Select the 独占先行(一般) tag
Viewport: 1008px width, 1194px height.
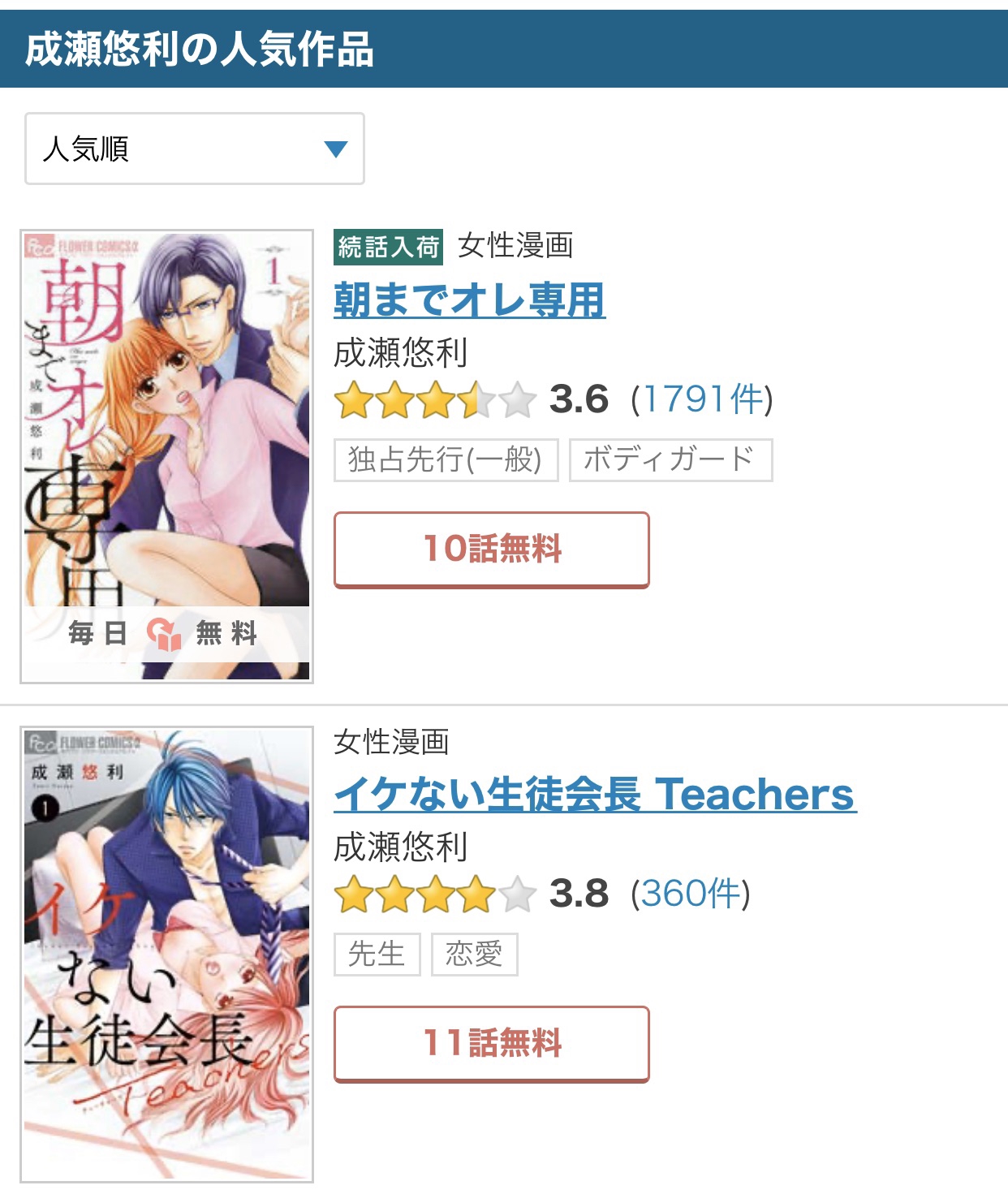(x=446, y=460)
